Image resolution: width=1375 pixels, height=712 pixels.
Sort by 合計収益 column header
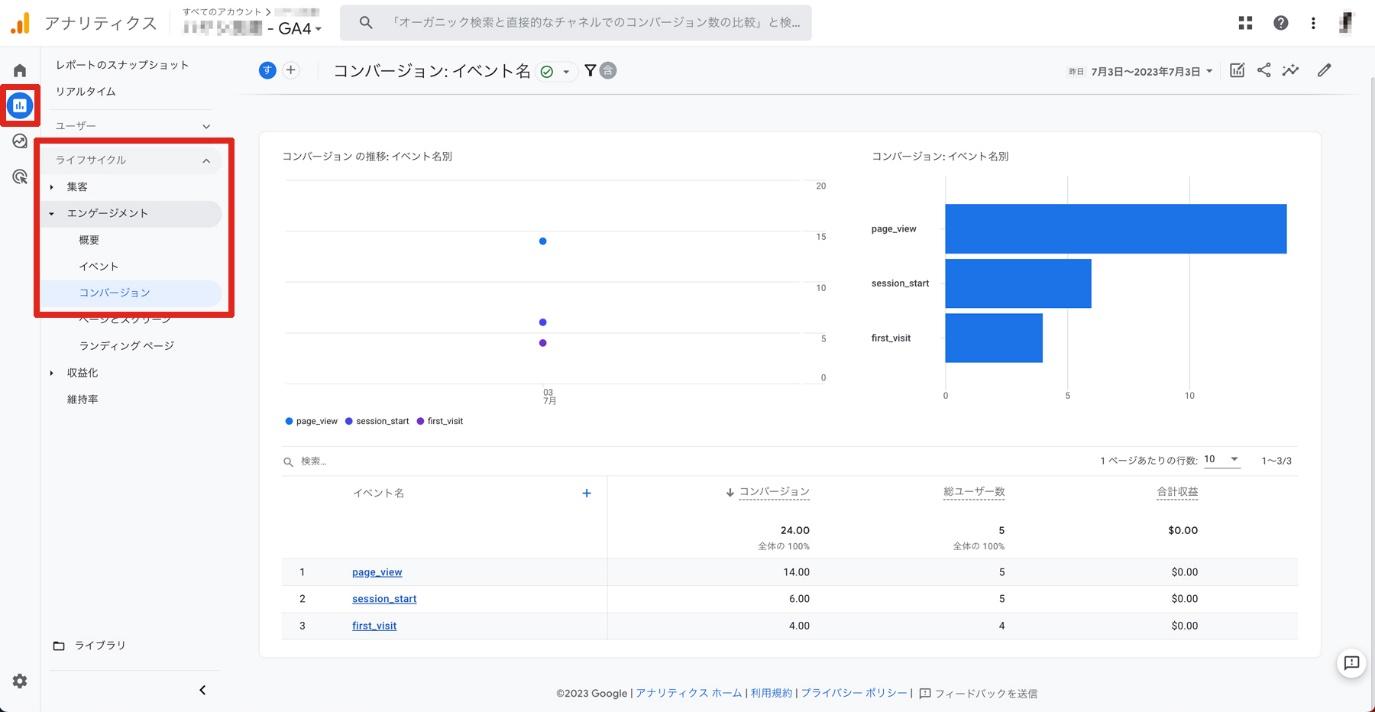tap(1177, 492)
